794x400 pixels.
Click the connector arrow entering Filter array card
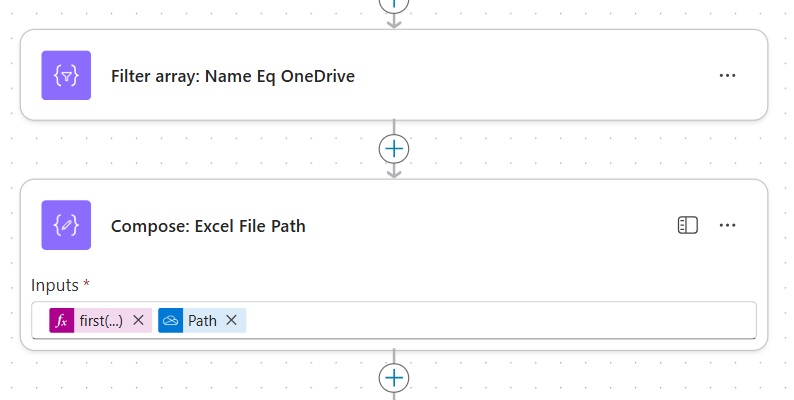coord(394,22)
